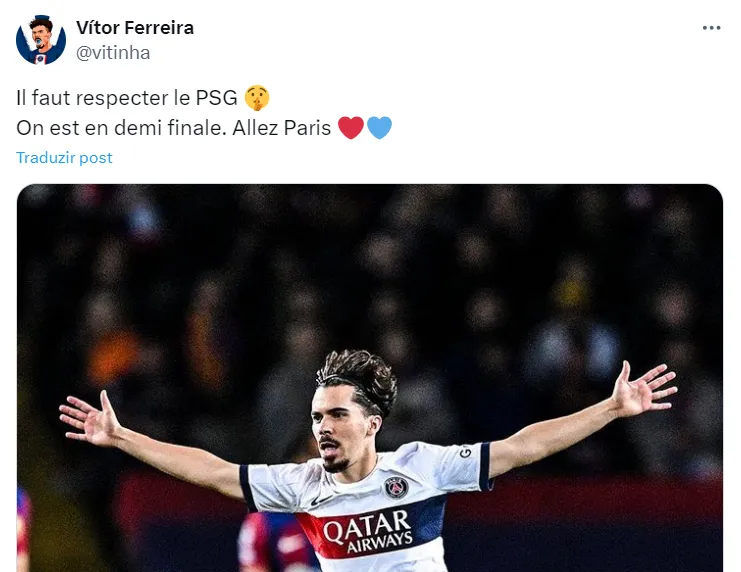
Task: Click the words "Allez Paris"
Action: pyautogui.click(x=282, y=128)
